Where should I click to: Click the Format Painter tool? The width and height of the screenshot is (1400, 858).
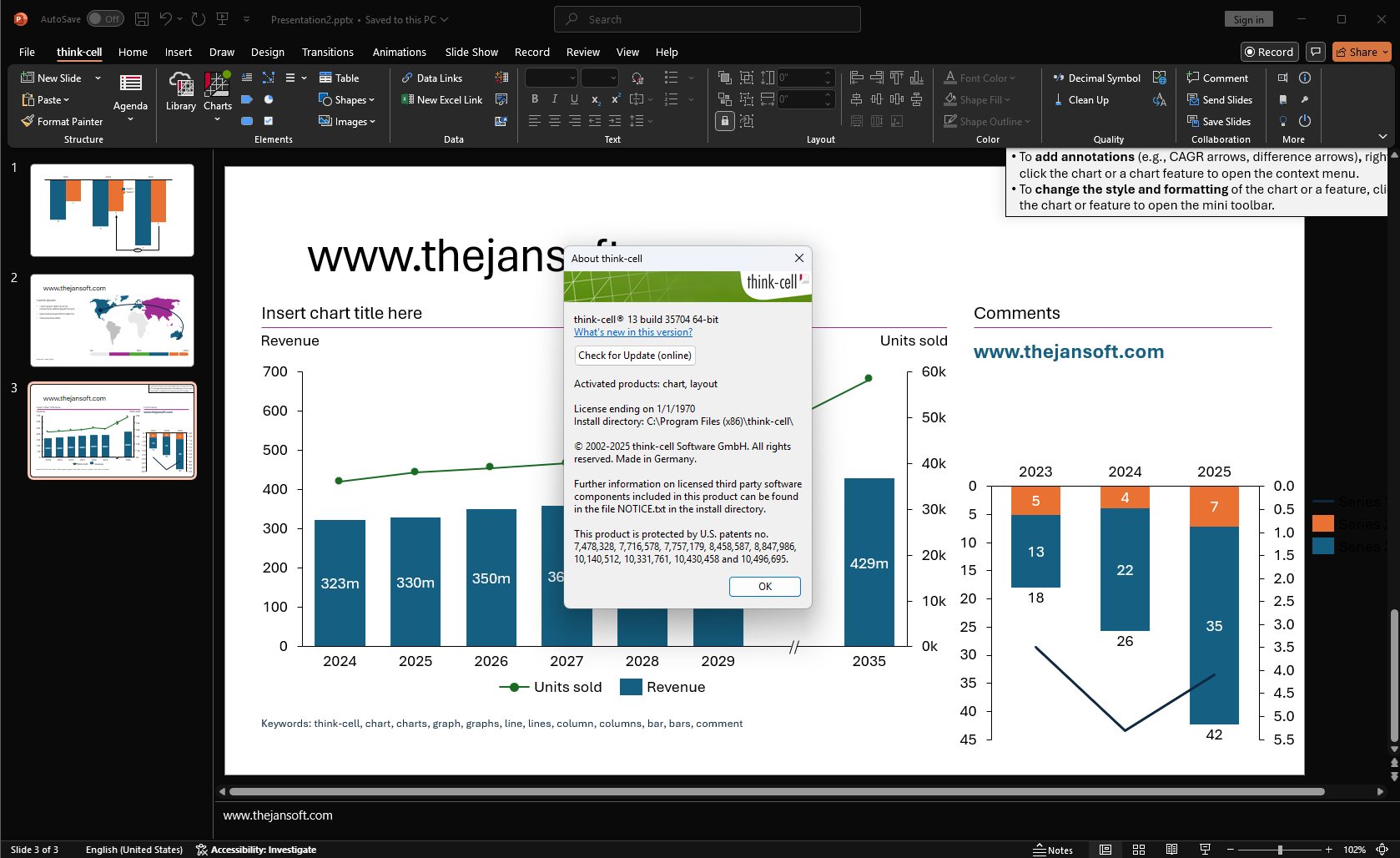coord(63,121)
